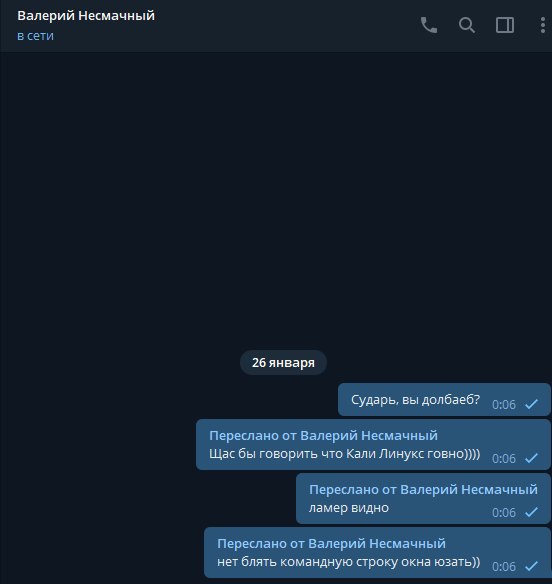Select the "Сударь, вы долбаеб?" message bubble
The width and height of the screenshot is (552, 584).
tap(444, 399)
